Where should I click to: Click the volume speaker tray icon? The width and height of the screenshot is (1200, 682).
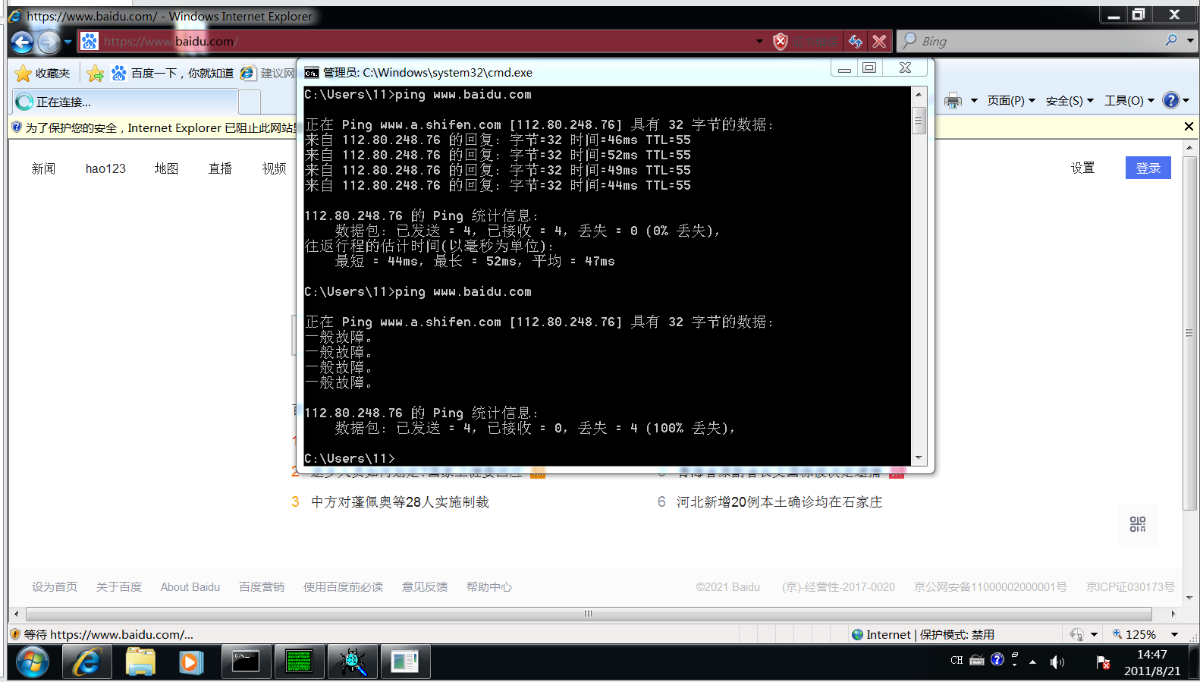coord(1058,662)
